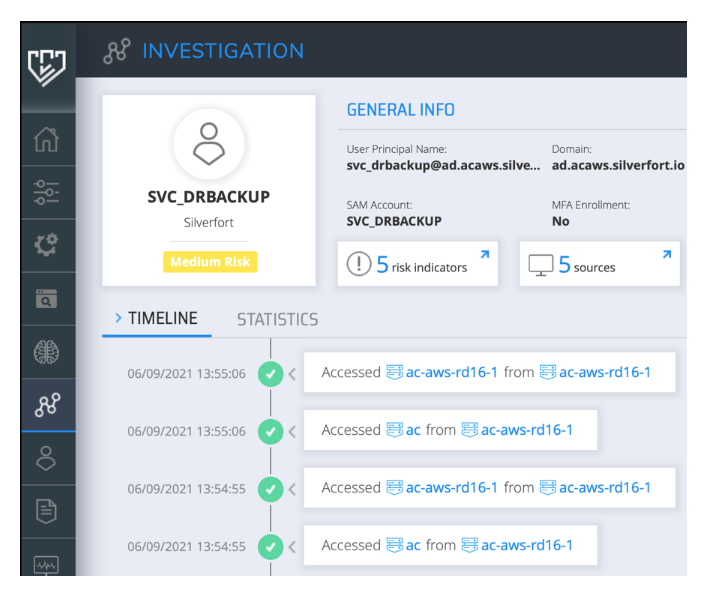Open the brain AI icon in sidebar
The image size is (706, 596).
pos(47,351)
